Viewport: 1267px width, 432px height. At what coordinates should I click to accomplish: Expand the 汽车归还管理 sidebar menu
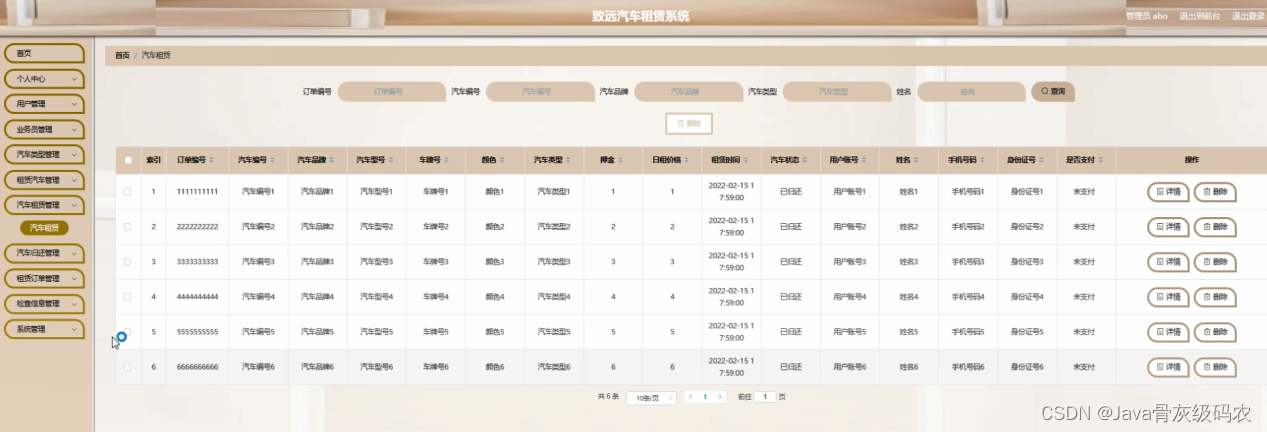point(44,254)
